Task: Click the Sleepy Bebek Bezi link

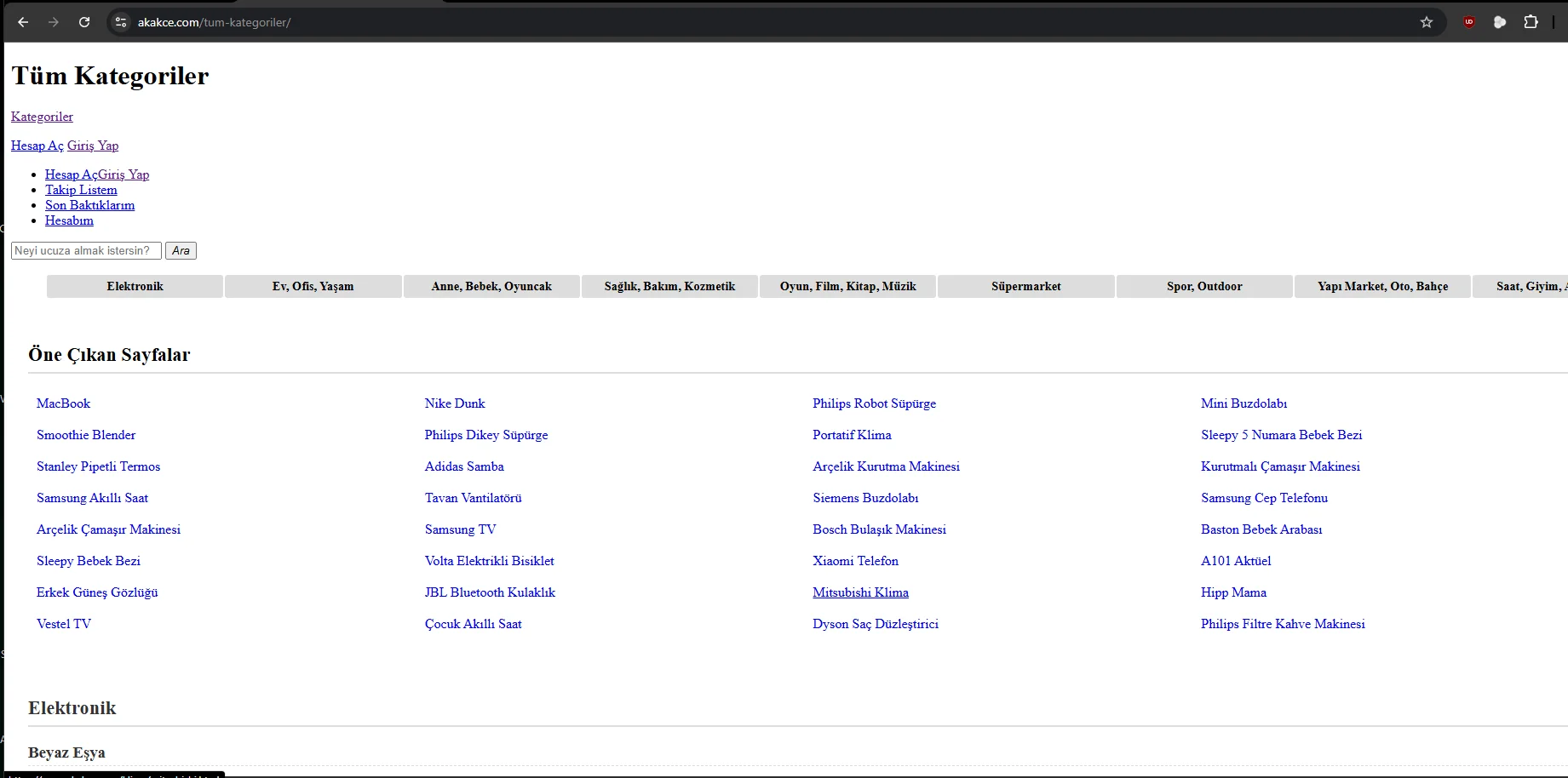Action: [x=89, y=561]
